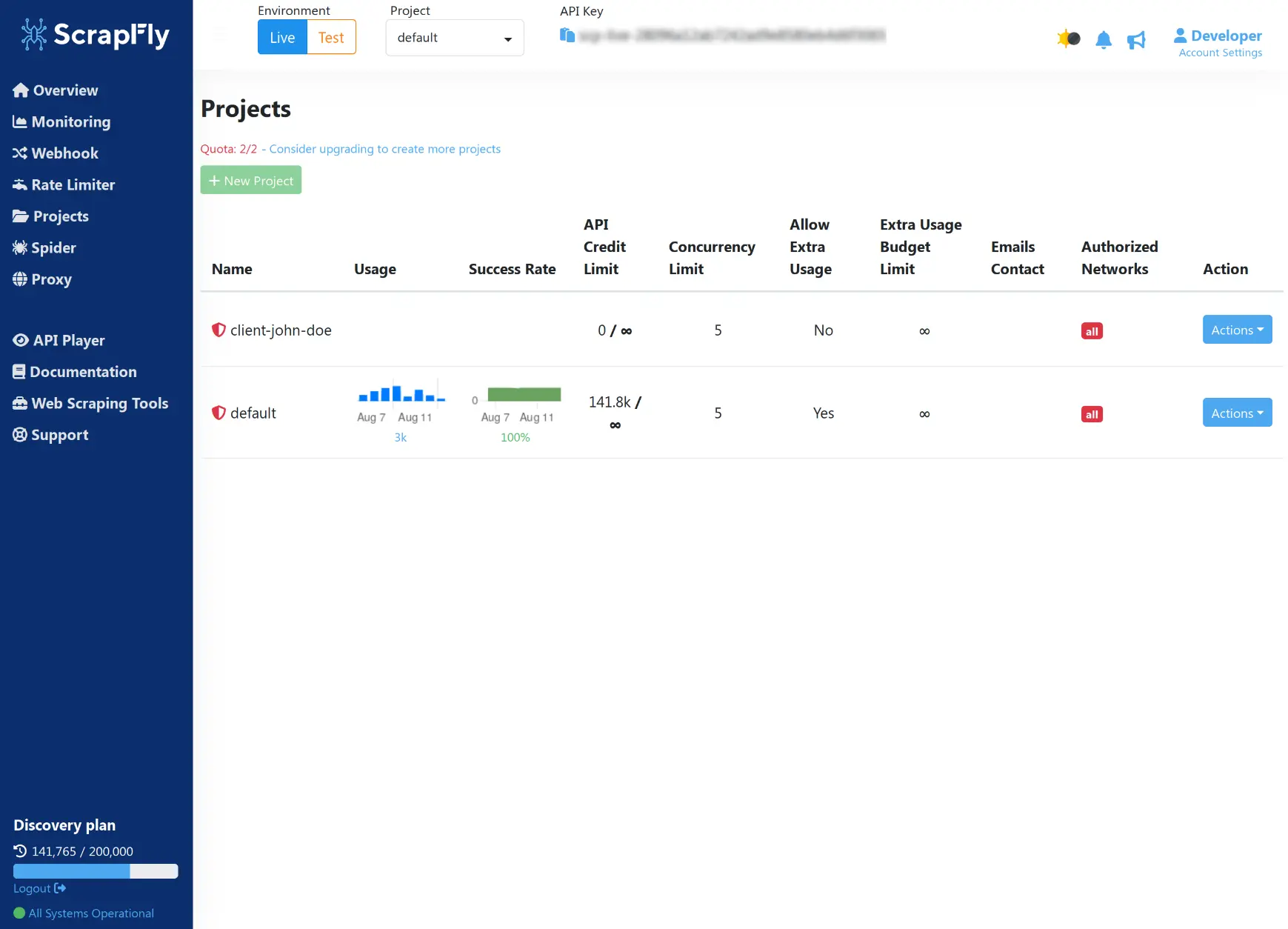Image resolution: width=1288 pixels, height=929 pixels.
Task: Open the Project selector dropdown
Action: click(x=454, y=37)
